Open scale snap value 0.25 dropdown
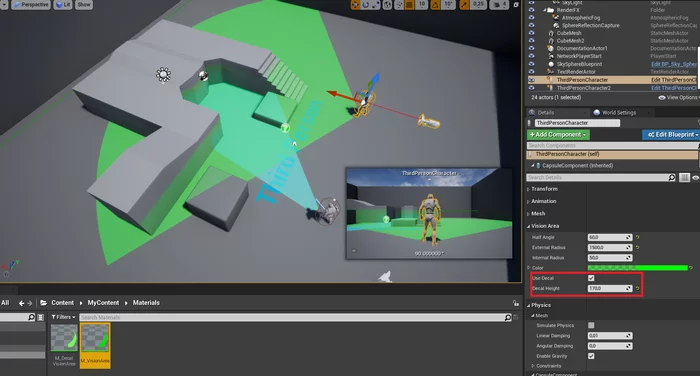 pyautogui.click(x=478, y=4)
